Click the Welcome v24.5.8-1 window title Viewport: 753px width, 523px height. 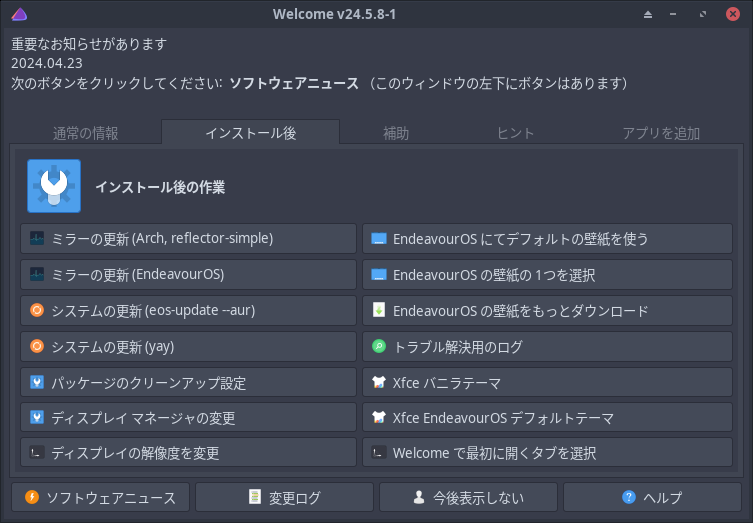[x=334, y=14]
